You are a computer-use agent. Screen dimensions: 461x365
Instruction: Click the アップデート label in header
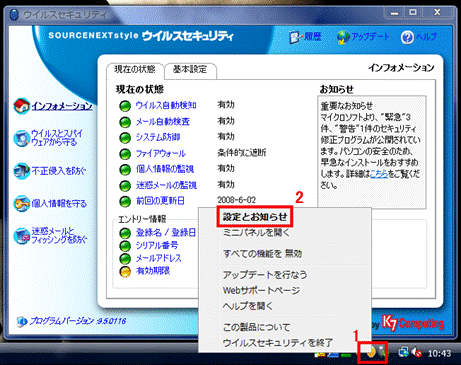[x=371, y=37]
